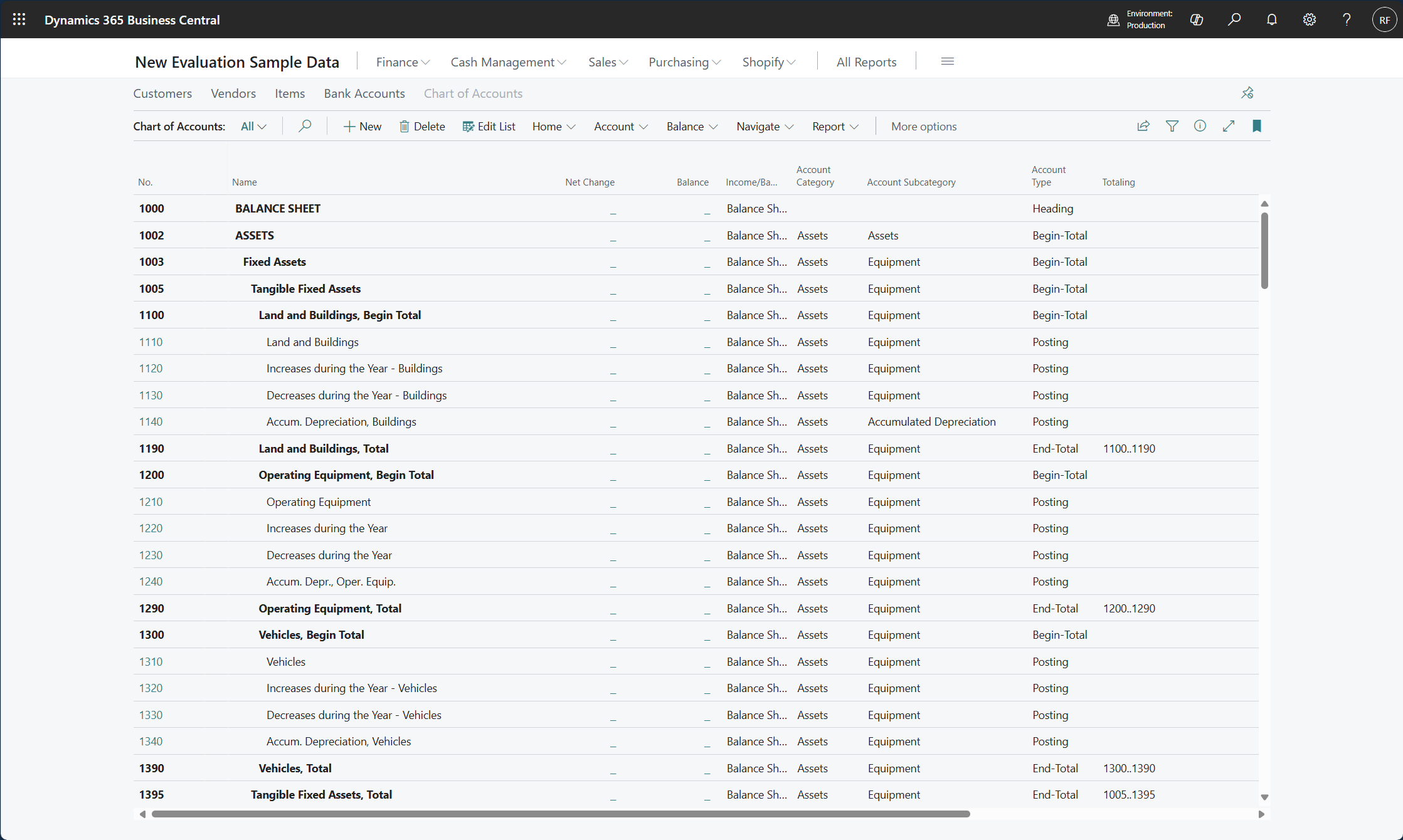Expand the Purchasing menu
1403x840 pixels.
click(x=684, y=62)
